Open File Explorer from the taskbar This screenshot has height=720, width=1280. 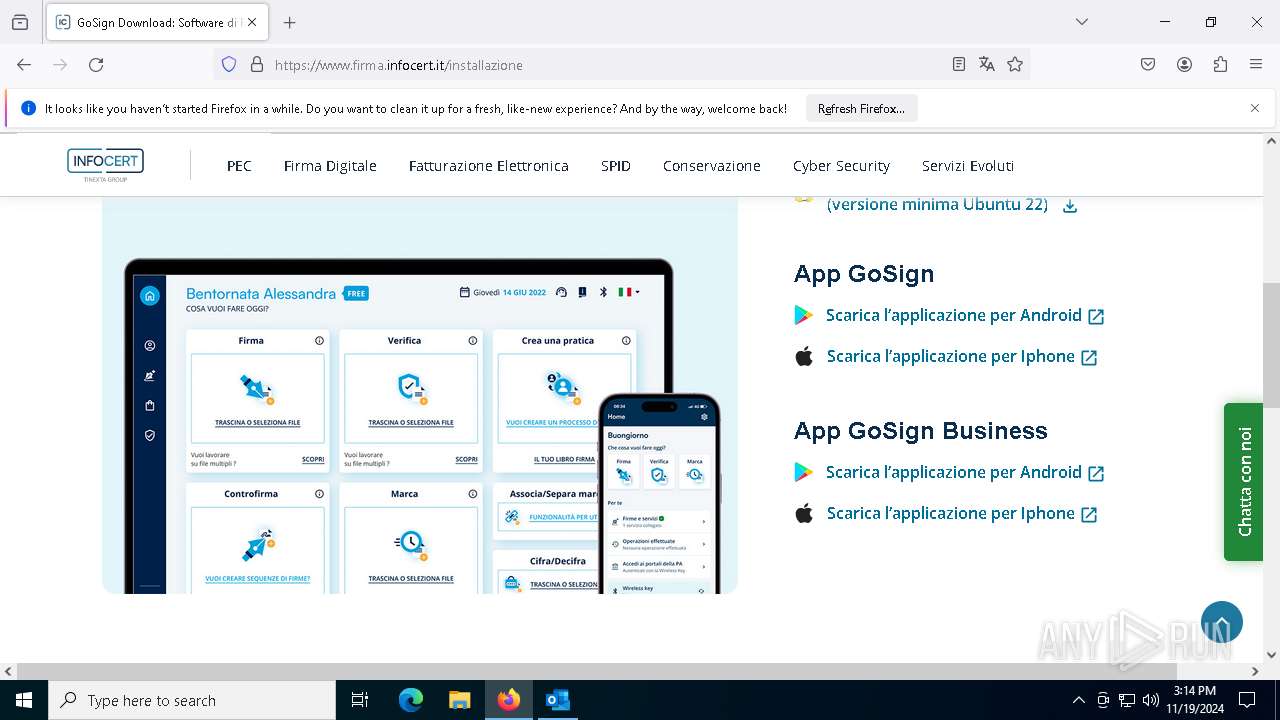(460, 700)
